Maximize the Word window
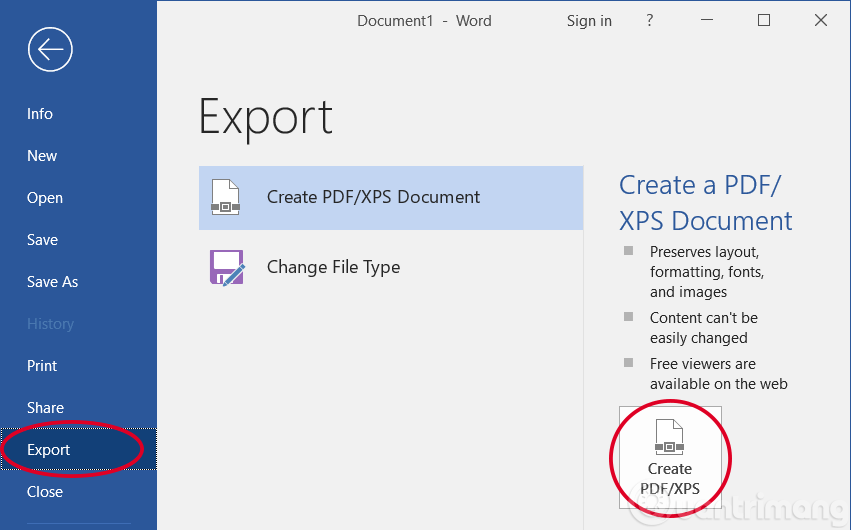This screenshot has width=851, height=530. (x=764, y=20)
